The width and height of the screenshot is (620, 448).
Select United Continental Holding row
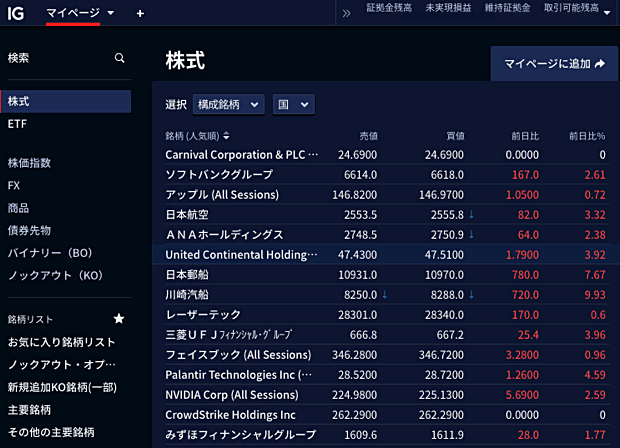coord(386,255)
